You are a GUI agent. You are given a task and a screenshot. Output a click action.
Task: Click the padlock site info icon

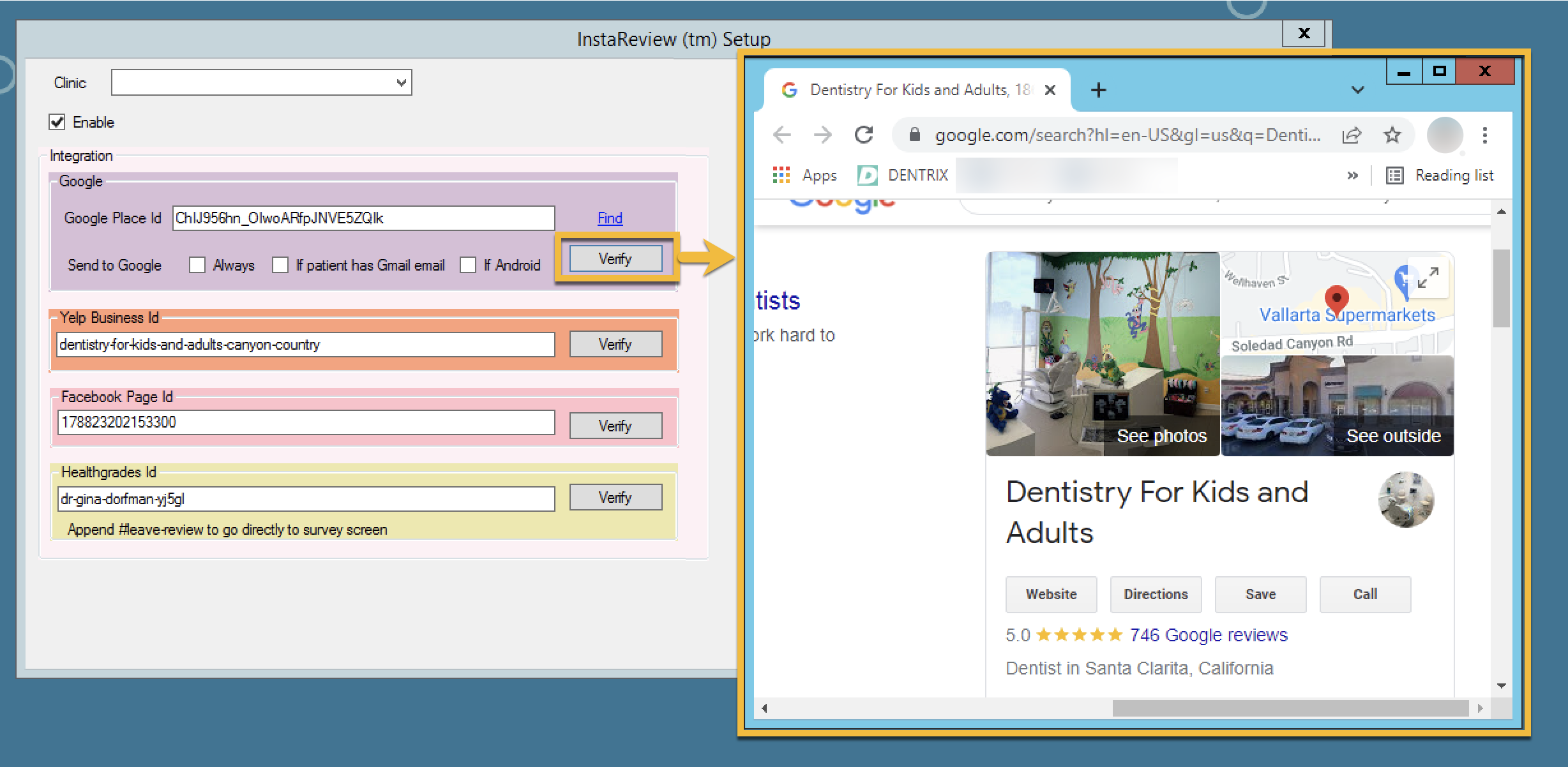[x=914, y=135]
